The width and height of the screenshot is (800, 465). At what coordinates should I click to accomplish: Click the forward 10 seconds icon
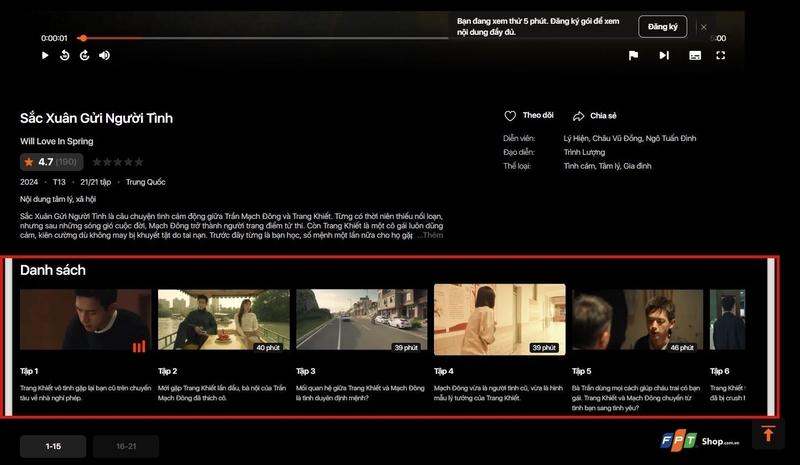pyautogui.click(x=85, y=56)
